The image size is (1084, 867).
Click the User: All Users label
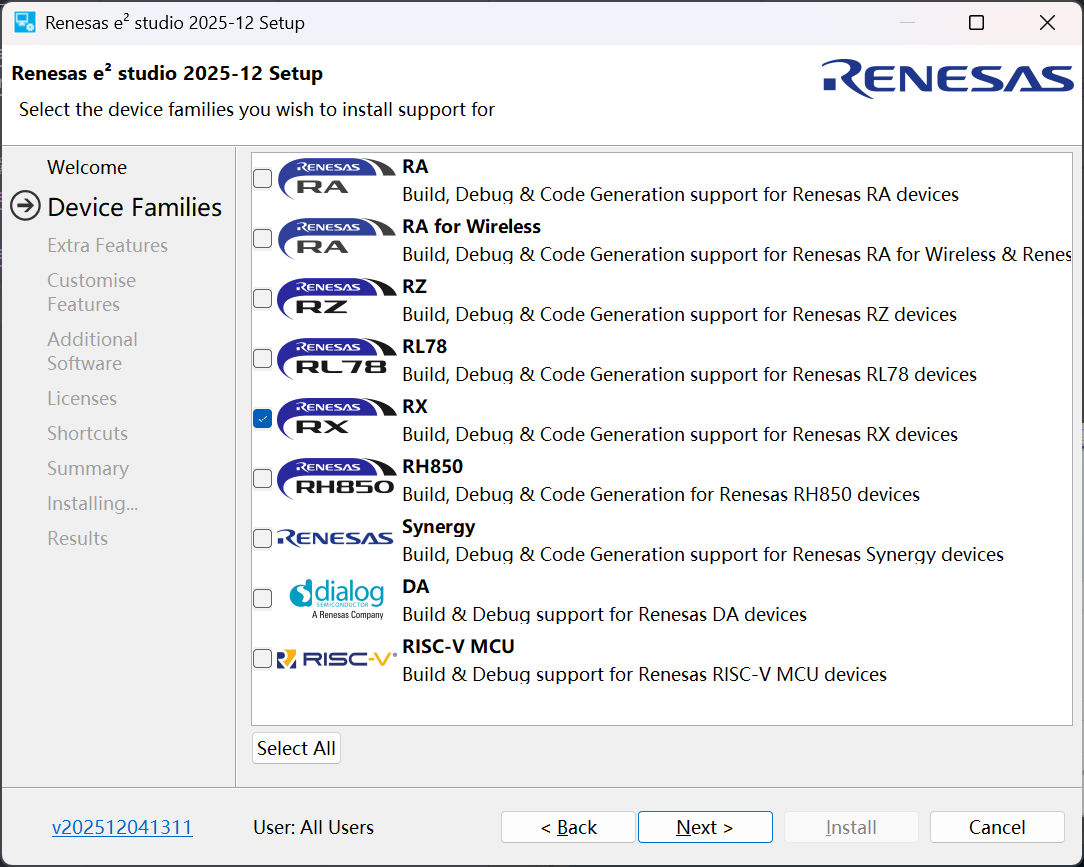tap(314, 828)
